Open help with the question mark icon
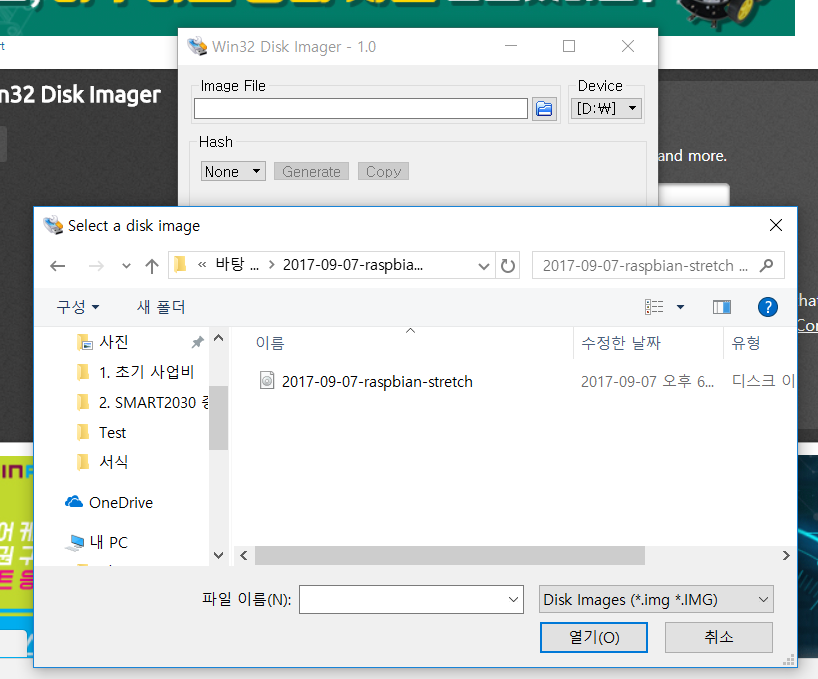Viewport: 818px width, 679px height. tap(767, 307)
